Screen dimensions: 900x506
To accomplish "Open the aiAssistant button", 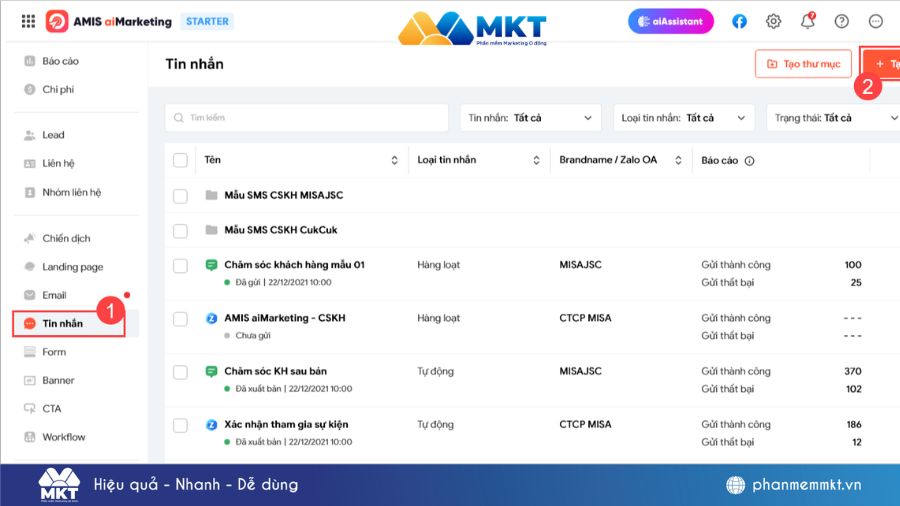I will pyautogui.click(x=670, y=21).
